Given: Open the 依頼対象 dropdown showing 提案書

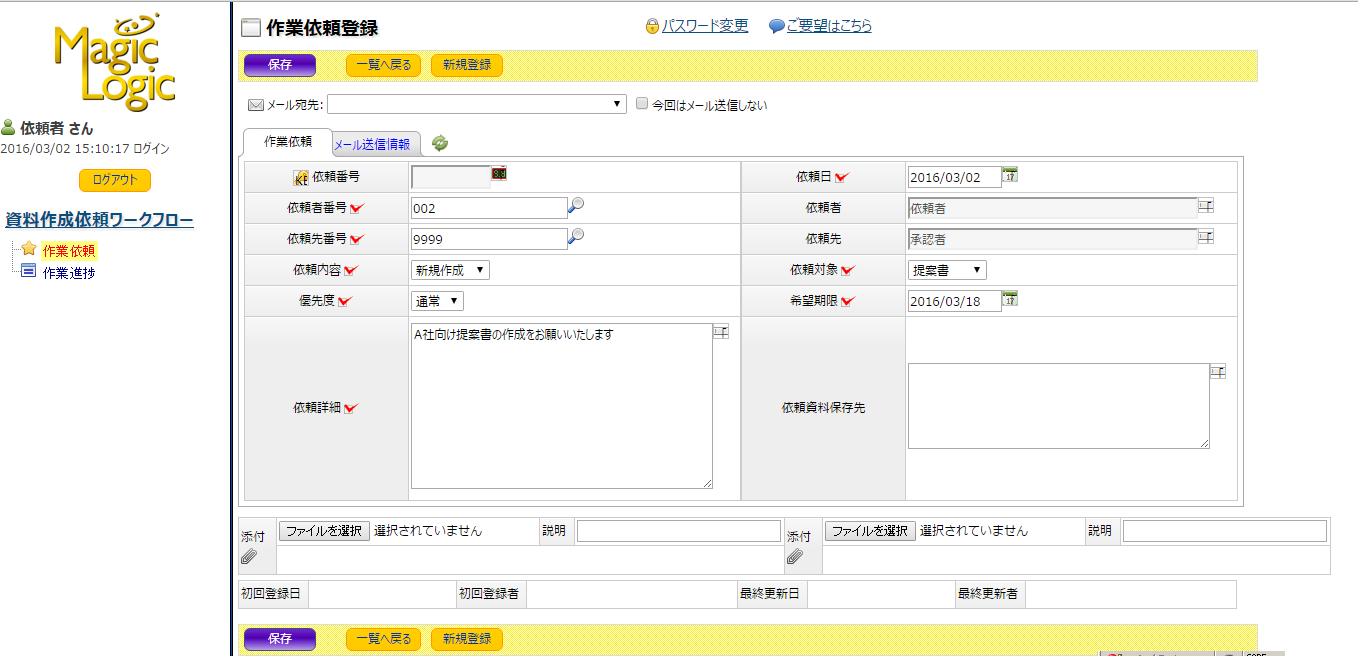Looking at the screenshot, I should pos(946,270).
